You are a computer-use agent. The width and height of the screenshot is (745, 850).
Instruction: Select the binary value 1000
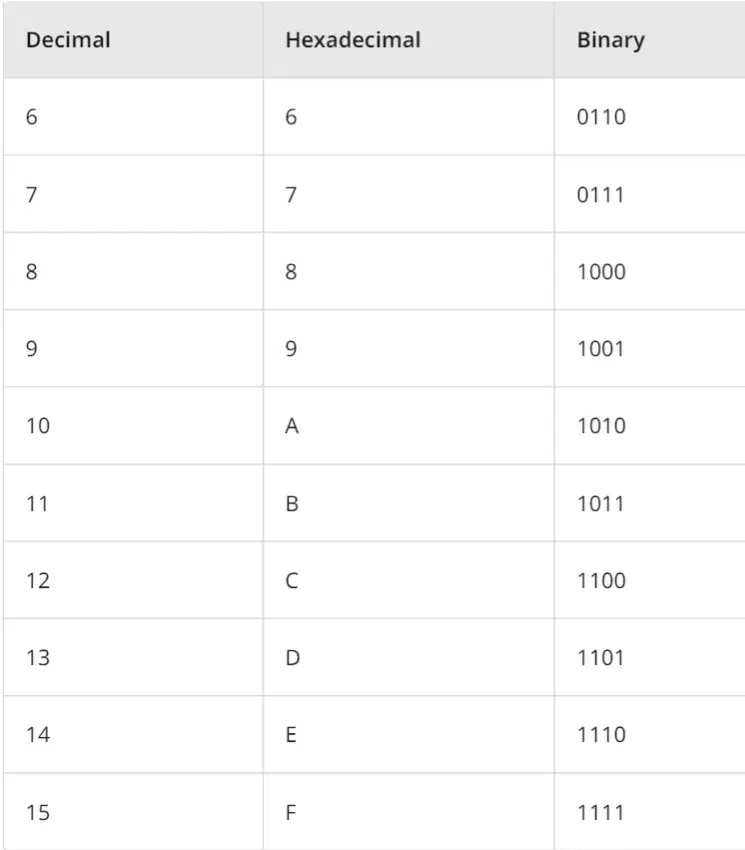click(601, 272)
